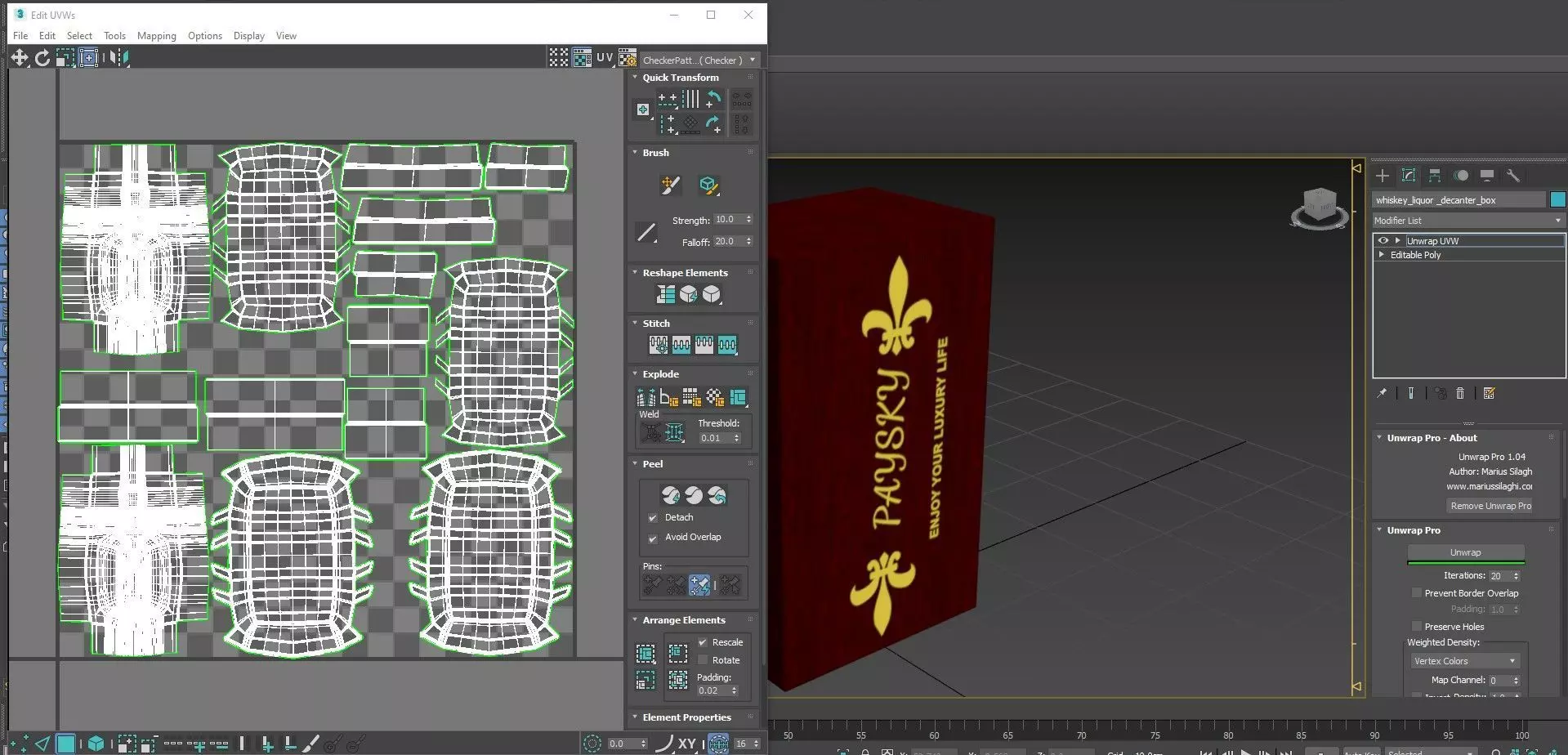
Task: Toggle the checker pattern display icon
Action: pos(582,57)
